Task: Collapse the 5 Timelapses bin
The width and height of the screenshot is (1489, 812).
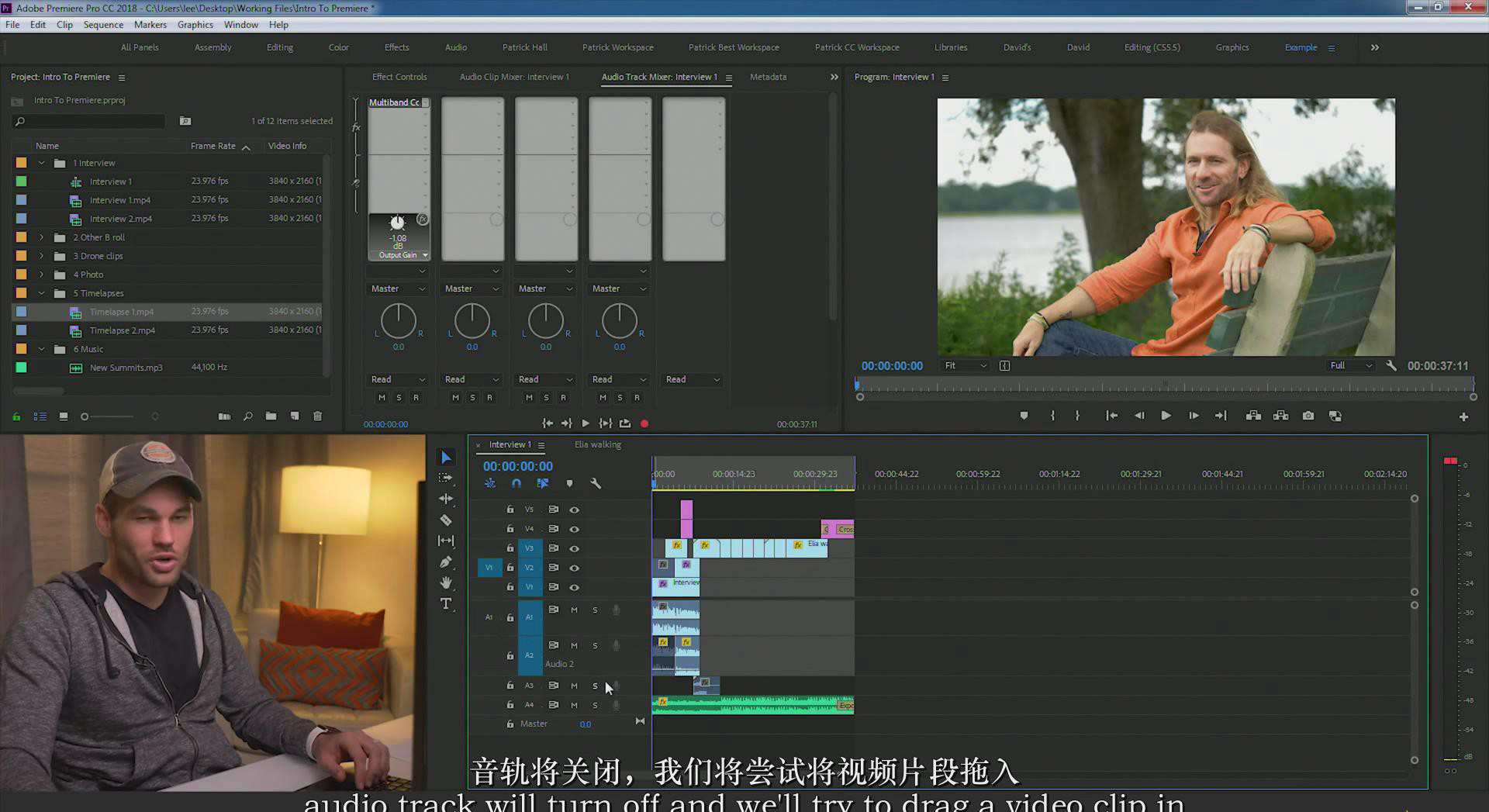Action: (42, 293)
